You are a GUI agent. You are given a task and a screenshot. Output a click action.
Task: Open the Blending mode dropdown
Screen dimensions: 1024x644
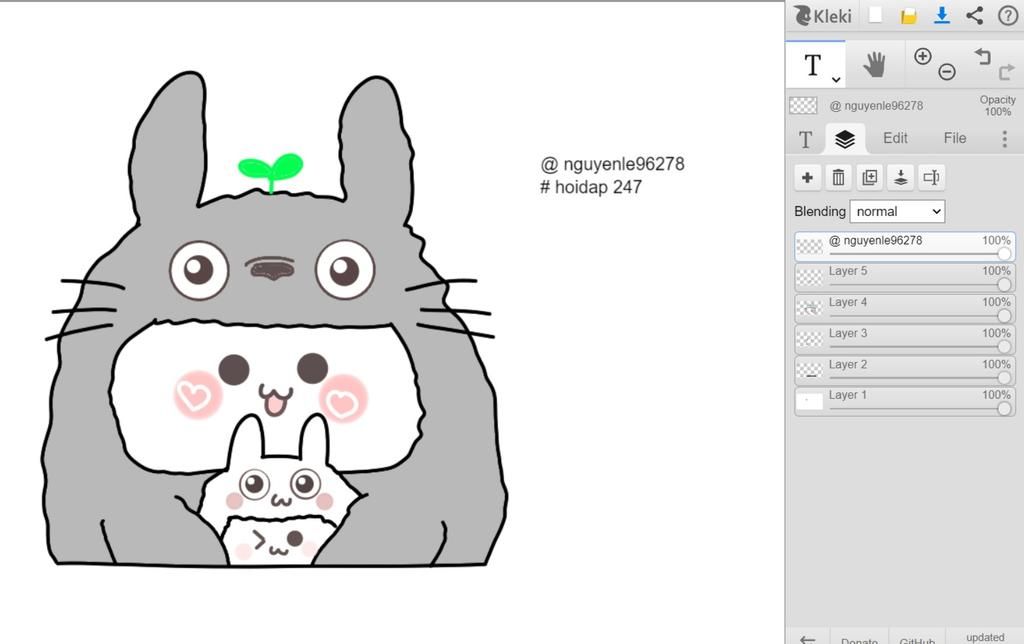[x=897, y=211]
